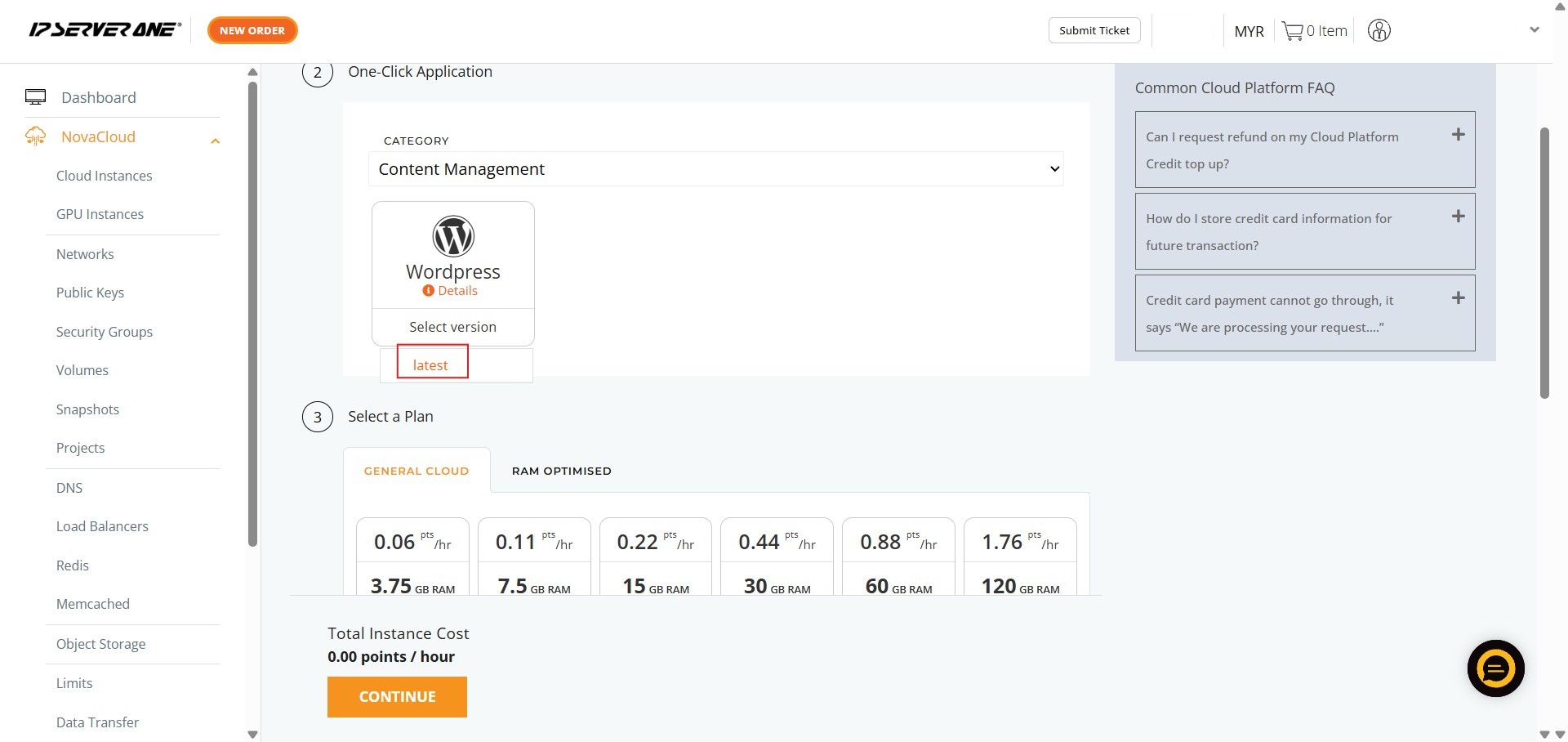This screenshot has width=1568, height=742.
Task: Choose the 0.44 pts/hr plan
Action: [777, 556]
